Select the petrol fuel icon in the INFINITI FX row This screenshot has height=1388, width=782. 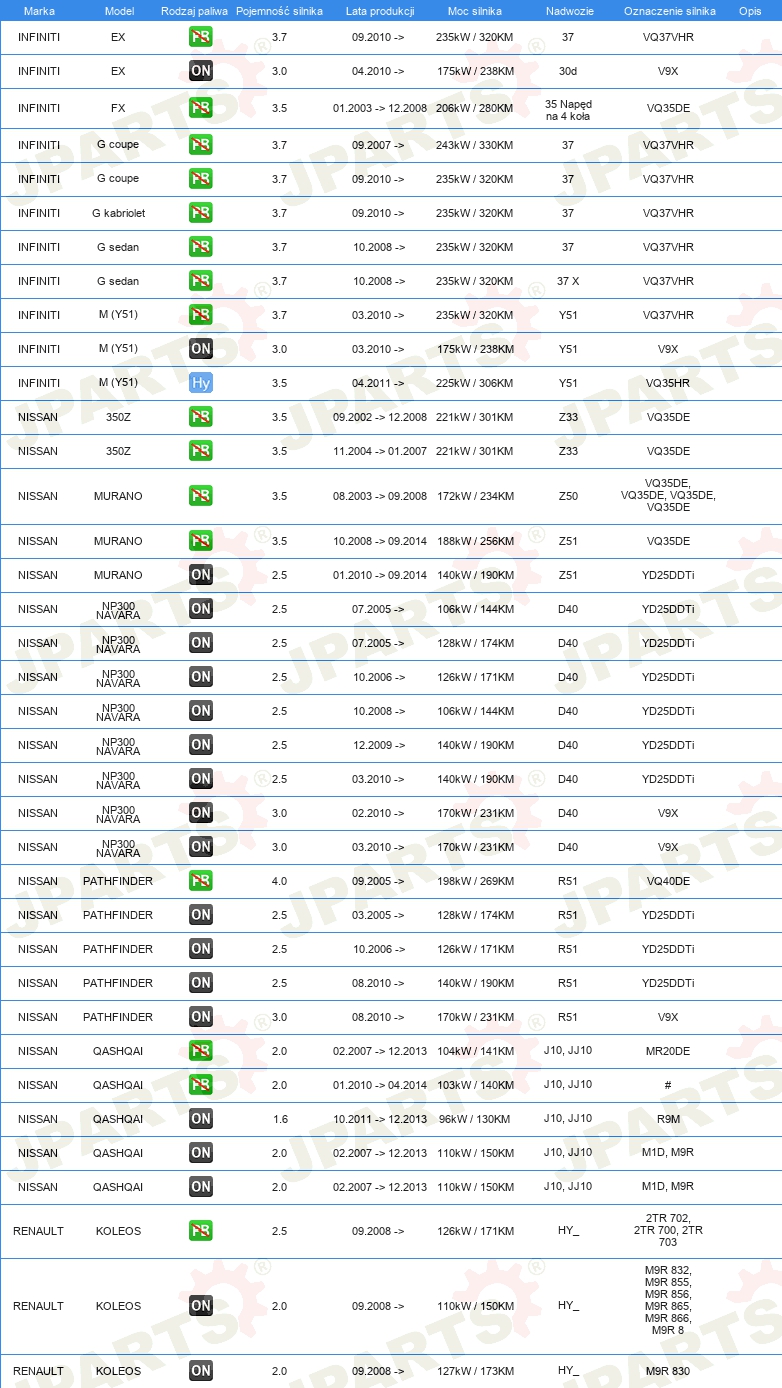coord(201,108)
